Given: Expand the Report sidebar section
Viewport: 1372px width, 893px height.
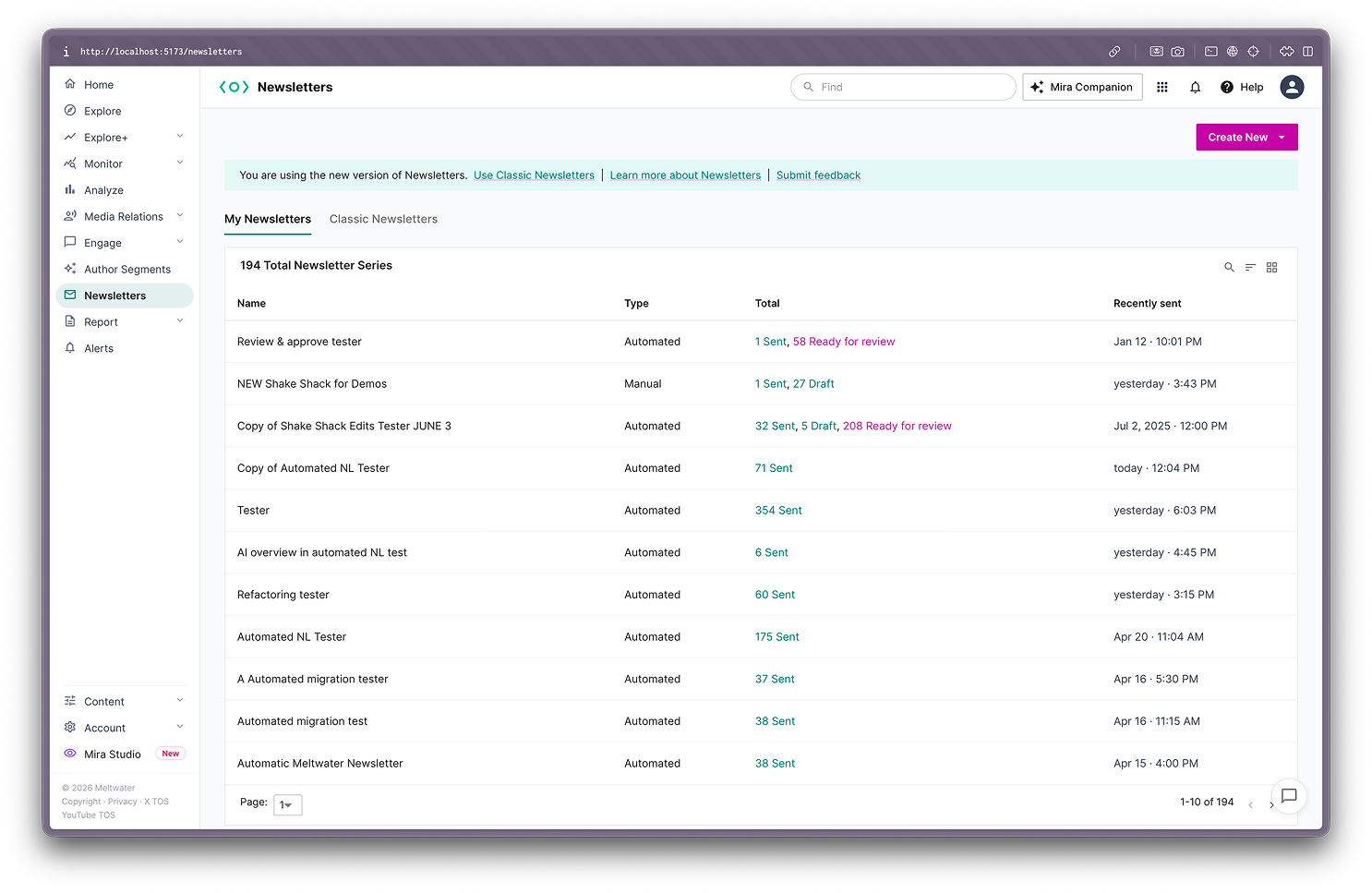Looking at the screenshot, I should tap(180, 321).
